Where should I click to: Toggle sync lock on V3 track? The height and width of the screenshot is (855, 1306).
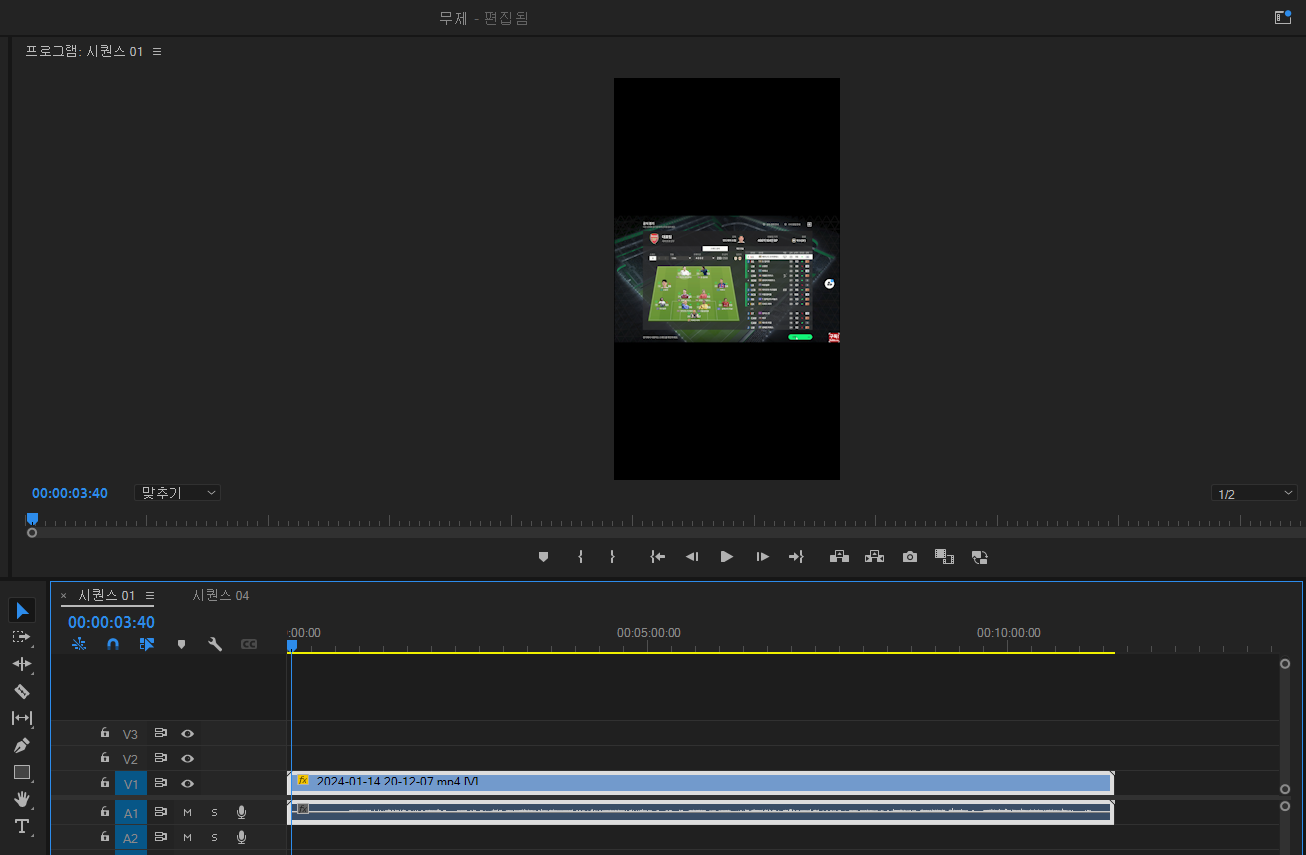coord(160,733)
